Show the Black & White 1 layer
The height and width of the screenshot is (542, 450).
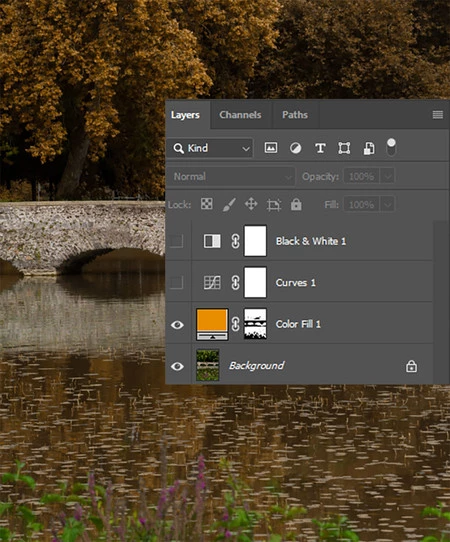tap(176, 241)
